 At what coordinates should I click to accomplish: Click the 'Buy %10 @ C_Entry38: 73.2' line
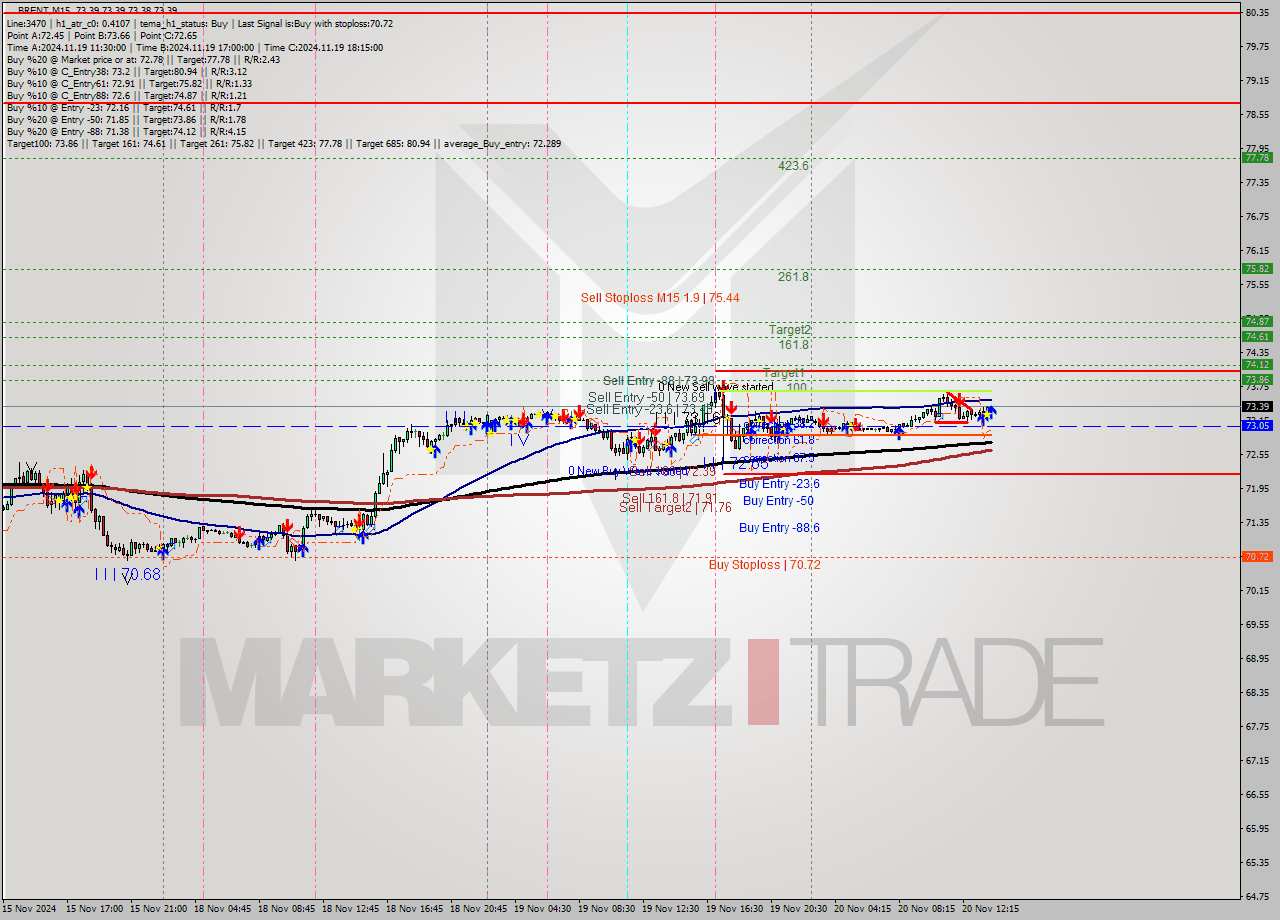[x=127, y=71]
